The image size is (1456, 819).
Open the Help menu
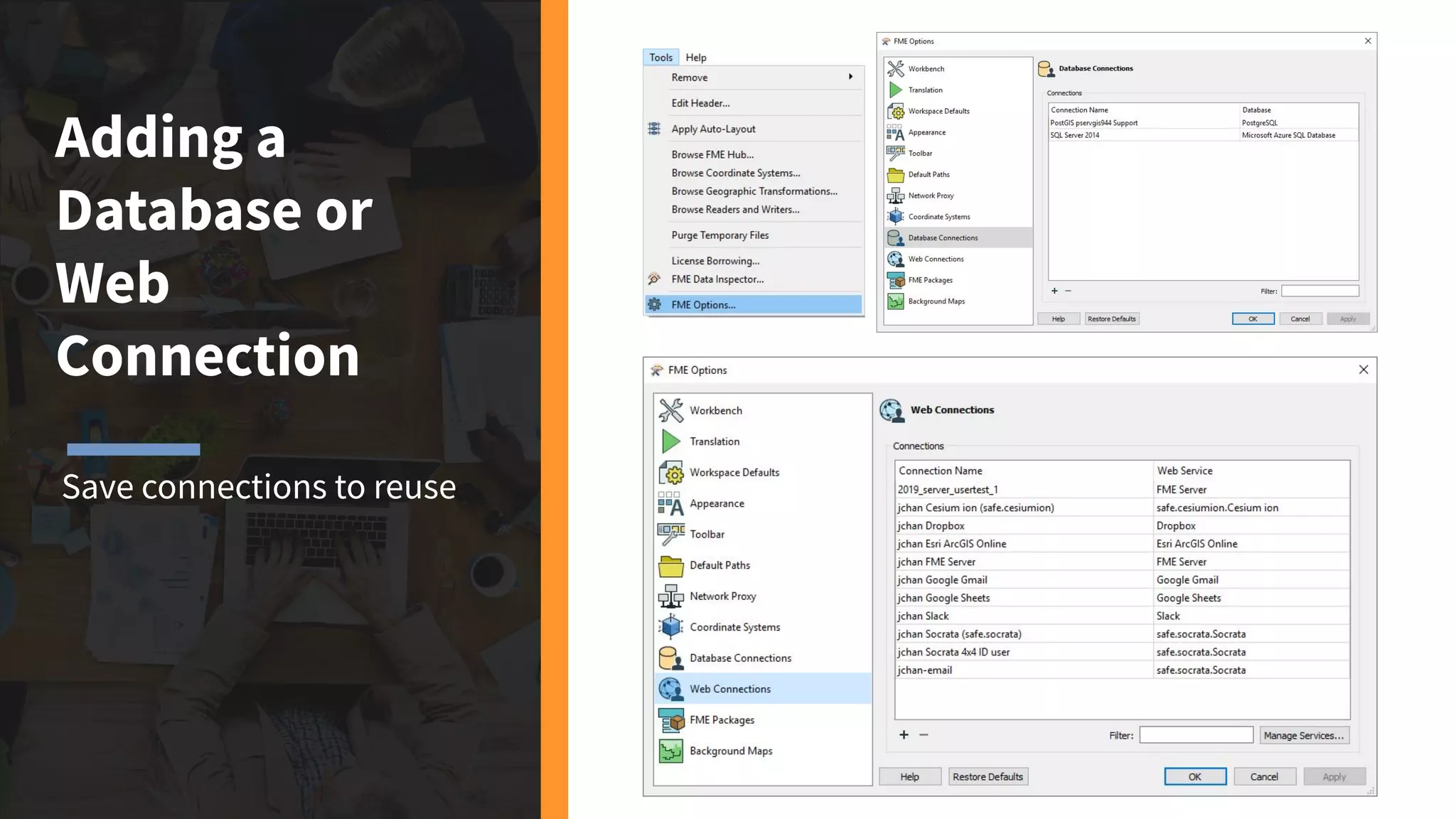[x=696, y=58]
